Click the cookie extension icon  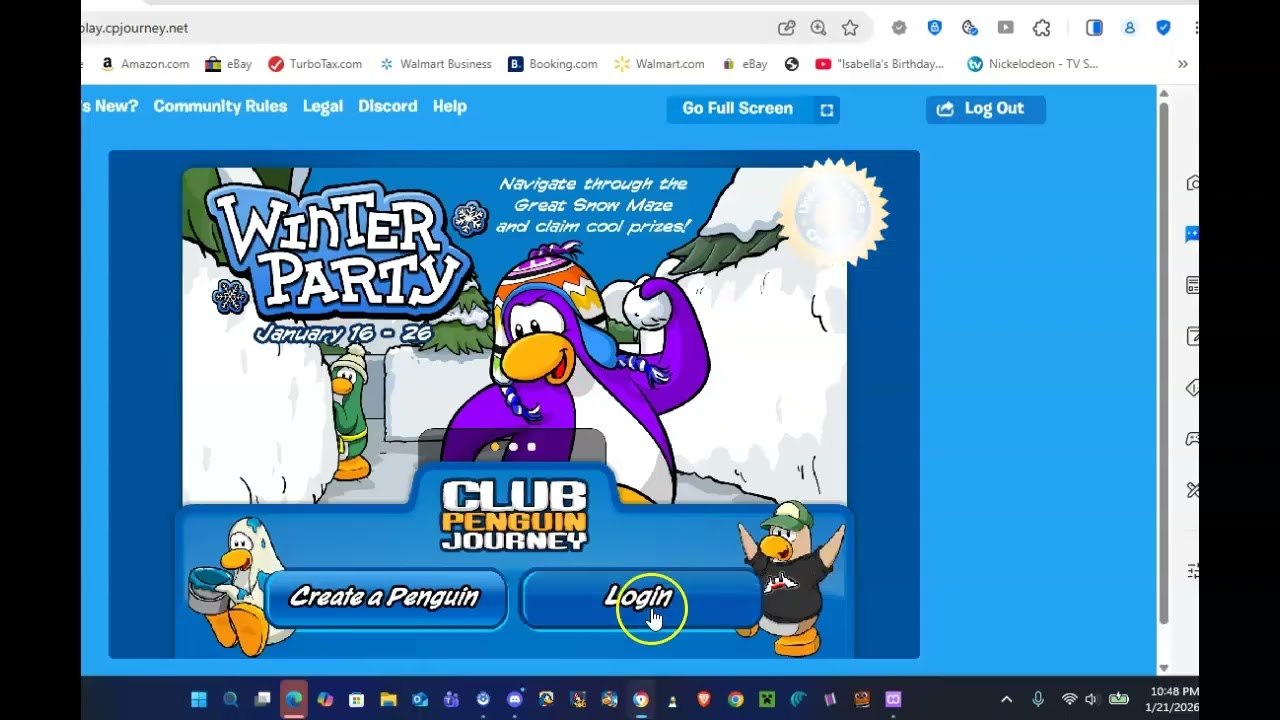pyautogui.click(x=969, y=28)
